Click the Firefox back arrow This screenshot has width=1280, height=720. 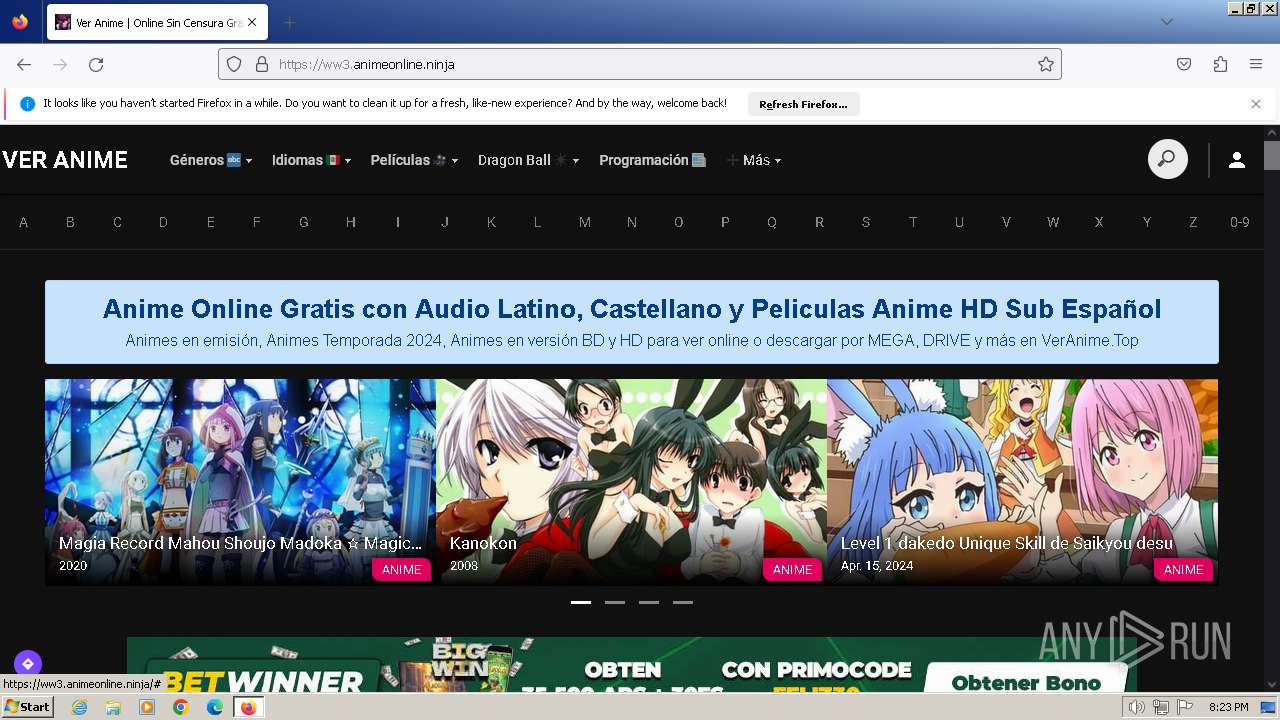(24, 64)
